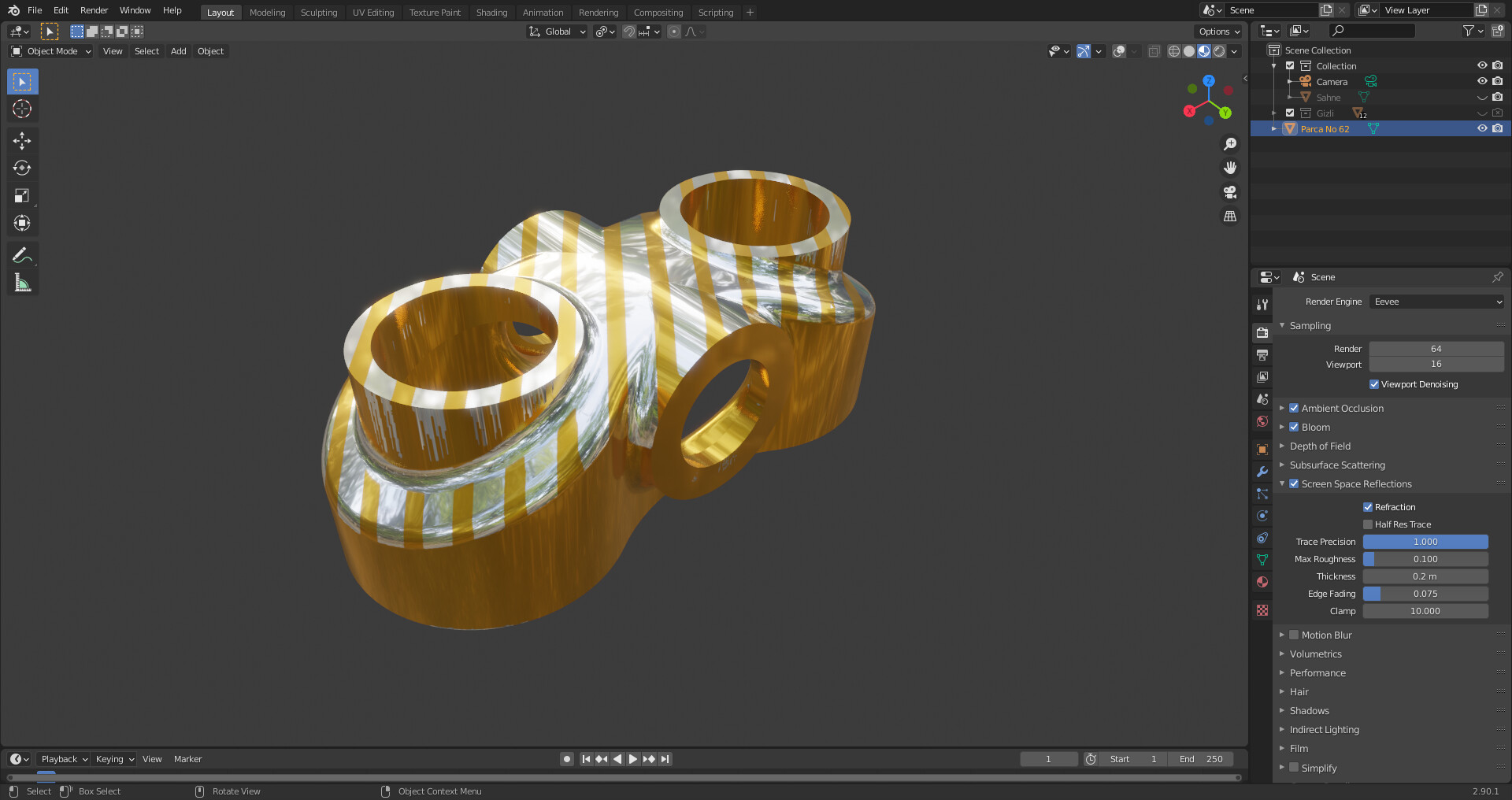Adjust the Max Roughness slider
The width and height of the screenshot is (1512, 800).
[1425, 559]
